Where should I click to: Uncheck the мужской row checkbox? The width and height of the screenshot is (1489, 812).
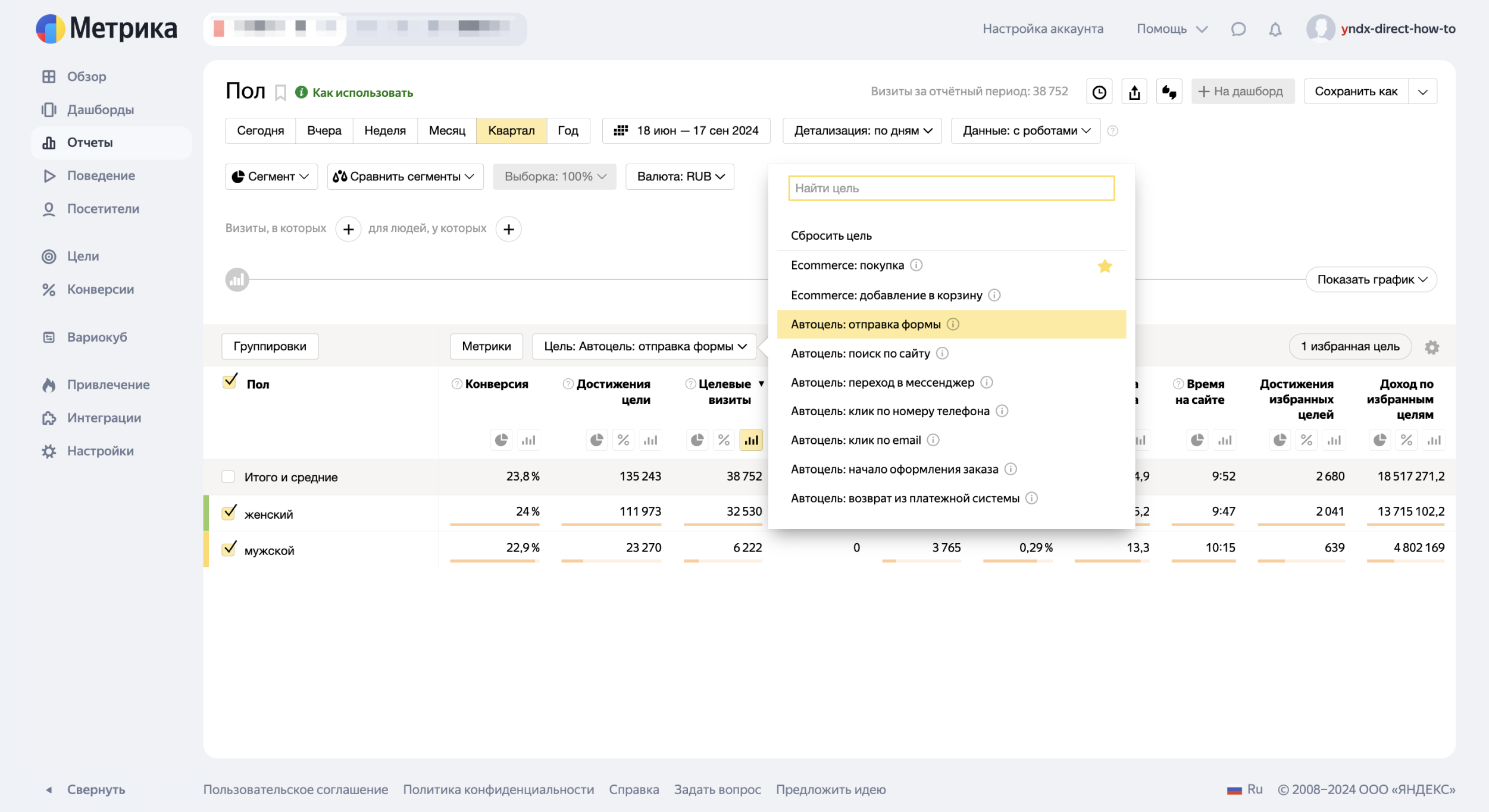[229, 548]
